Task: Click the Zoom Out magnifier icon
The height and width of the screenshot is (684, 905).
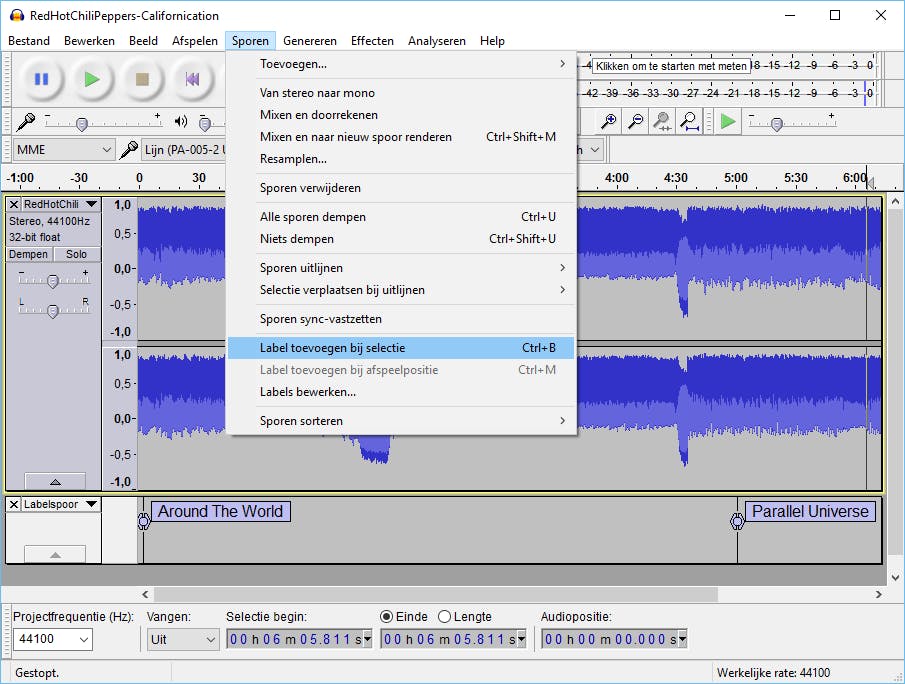Action: tap(635, 121)
